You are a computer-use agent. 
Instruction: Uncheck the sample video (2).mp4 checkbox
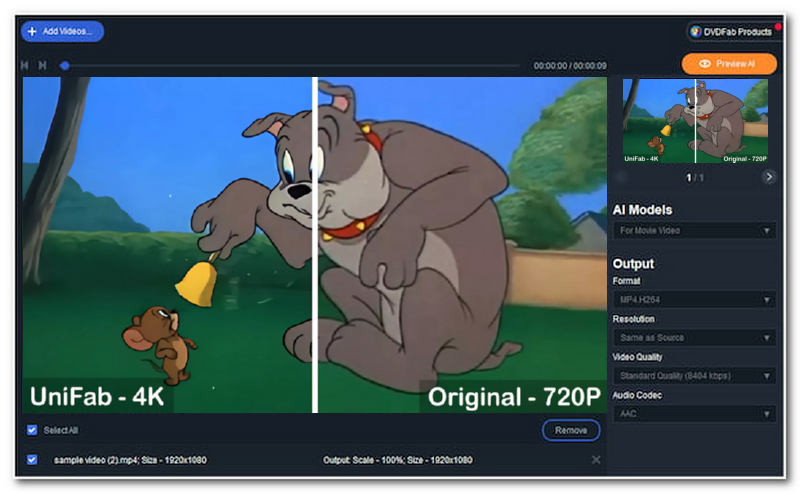point(32,460)
